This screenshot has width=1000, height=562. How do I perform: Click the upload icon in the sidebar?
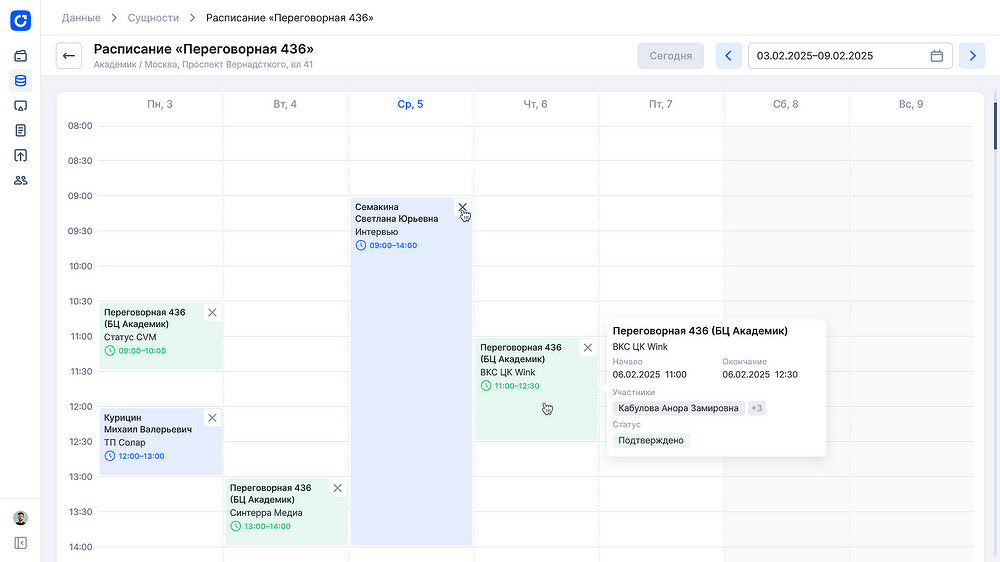click(20, 155)
